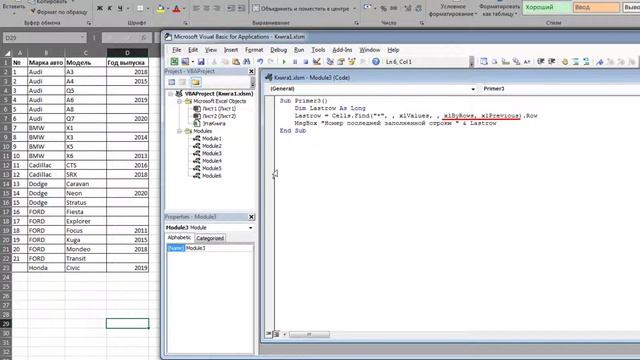Collapse the VBAProject (Книга1.xlsm) tree node

pyautogui.click(x=171, y=93)
